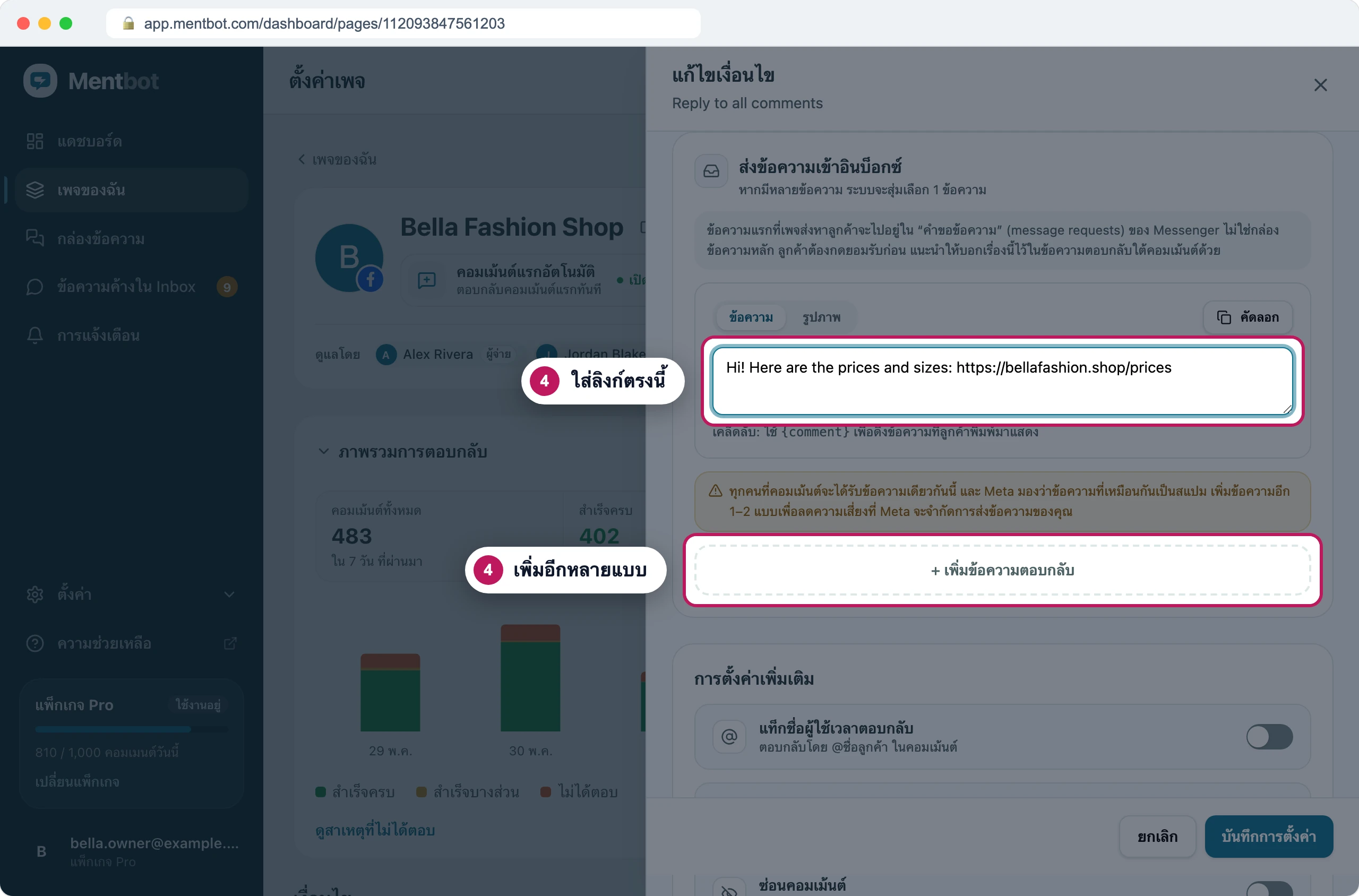This screenshot has height=896, width=1359.
Task: Click the คัดลอก copy button
Action: [1248, 317]
